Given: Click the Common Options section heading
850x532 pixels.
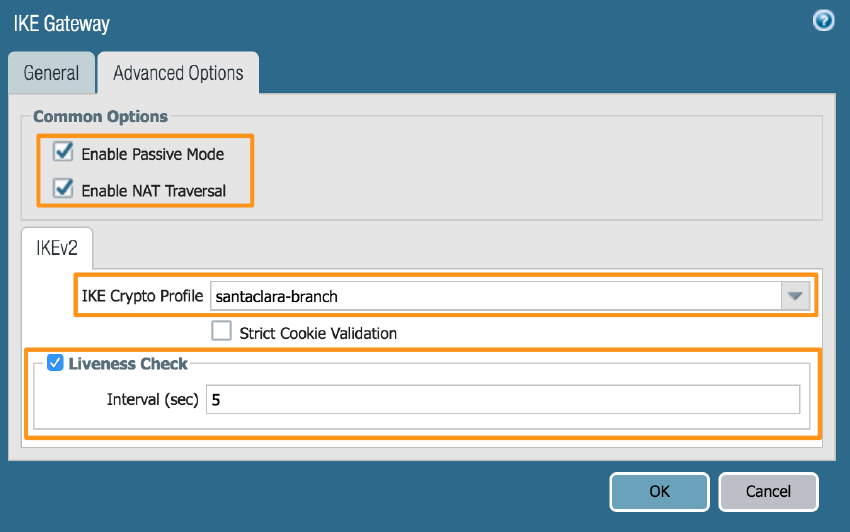Looking at the screenshot, I should pos(100,117).
